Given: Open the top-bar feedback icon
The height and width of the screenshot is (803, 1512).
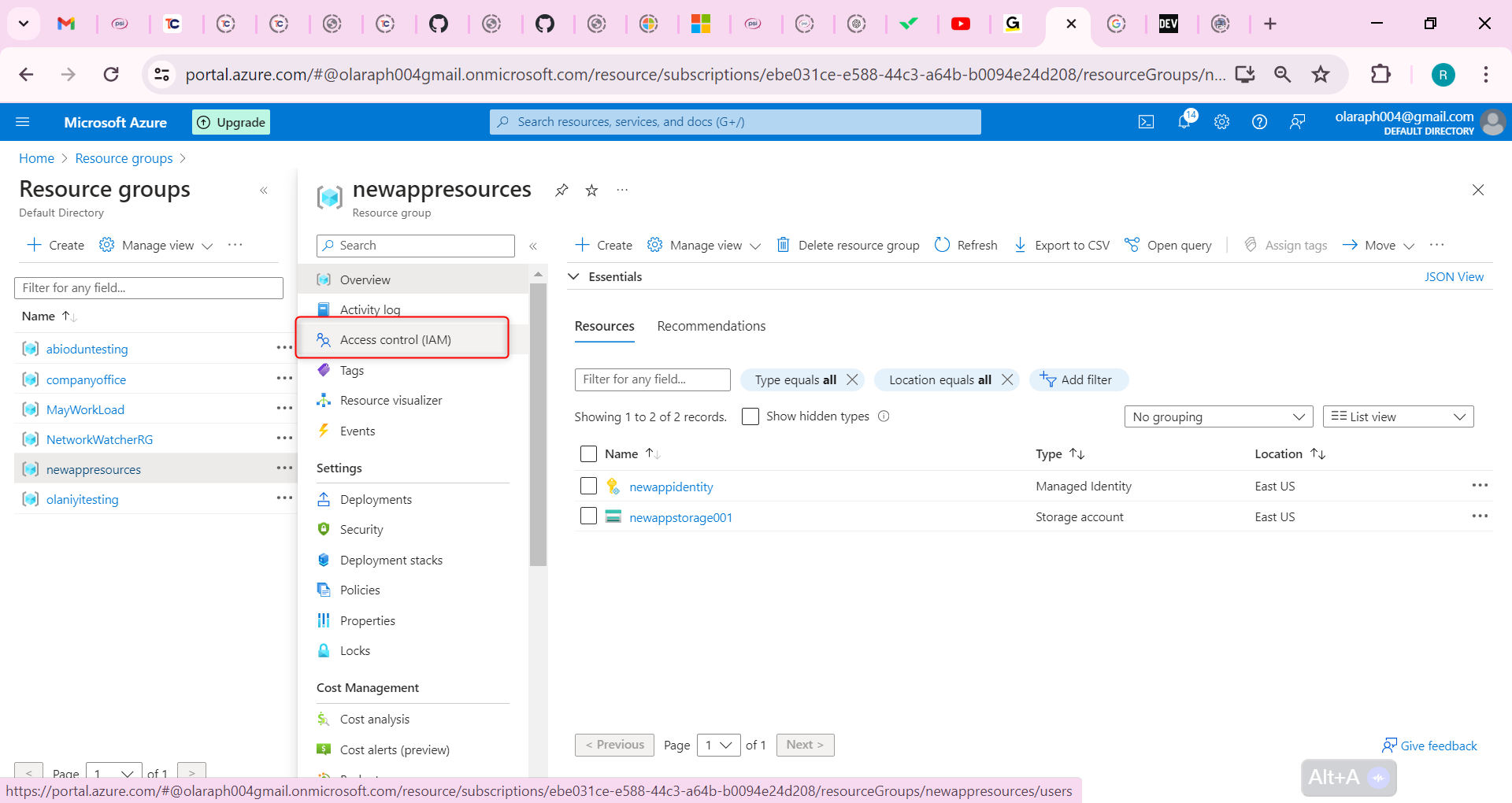Looking at the screenshot, I should click(1297, 122).
